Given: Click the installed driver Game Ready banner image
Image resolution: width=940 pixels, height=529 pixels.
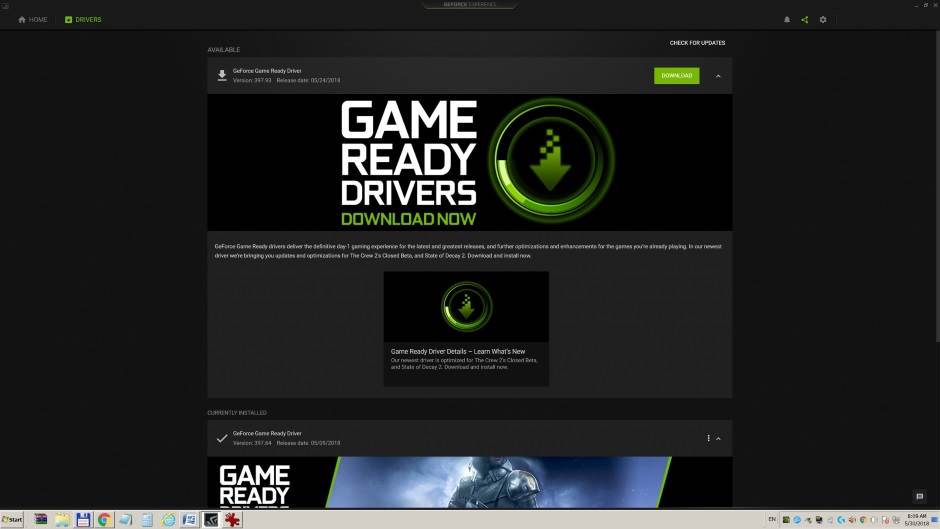Looking at the screenshot, I should (x=469, y=482).
